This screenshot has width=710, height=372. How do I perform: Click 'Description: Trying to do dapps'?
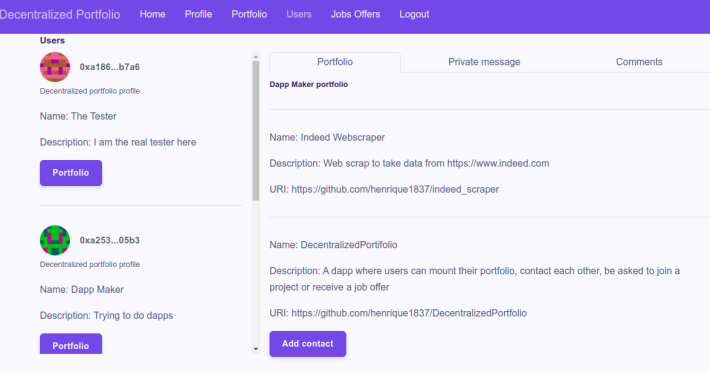tap(106, 315)
